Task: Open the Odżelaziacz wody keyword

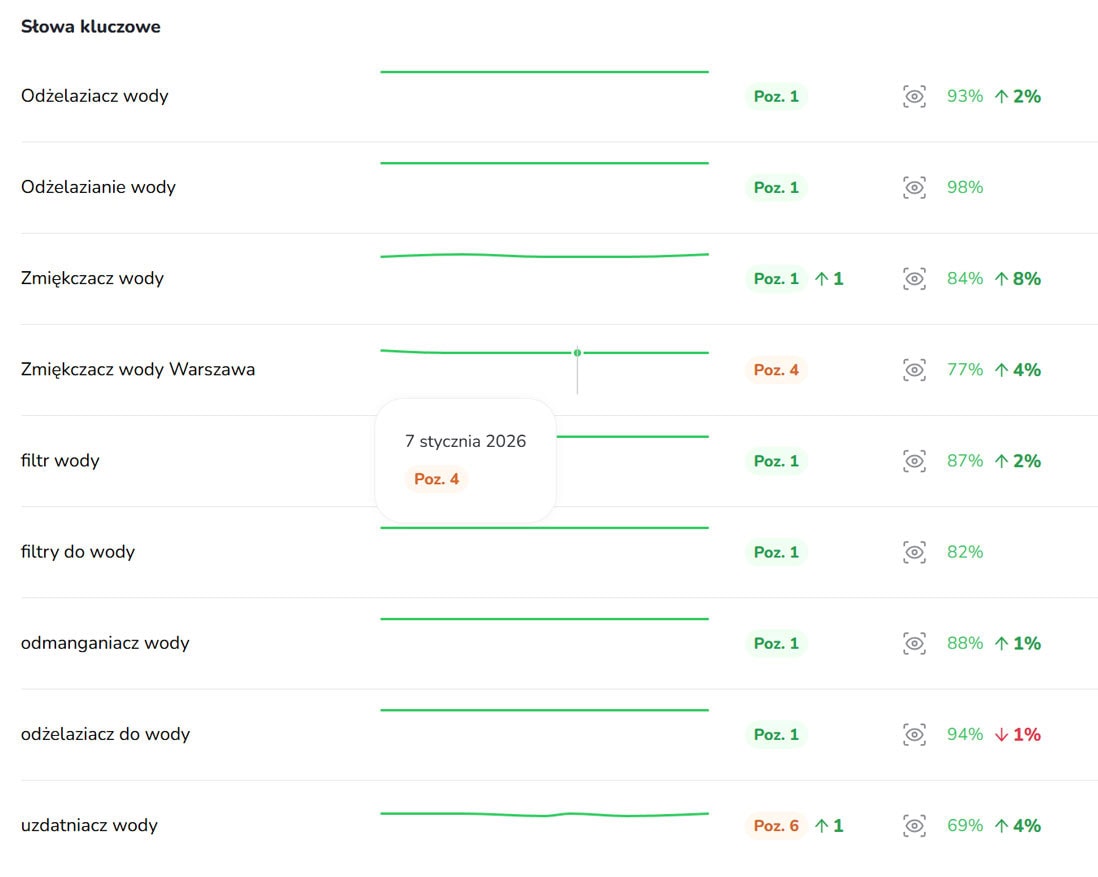Action: click(x=94, y=97)
